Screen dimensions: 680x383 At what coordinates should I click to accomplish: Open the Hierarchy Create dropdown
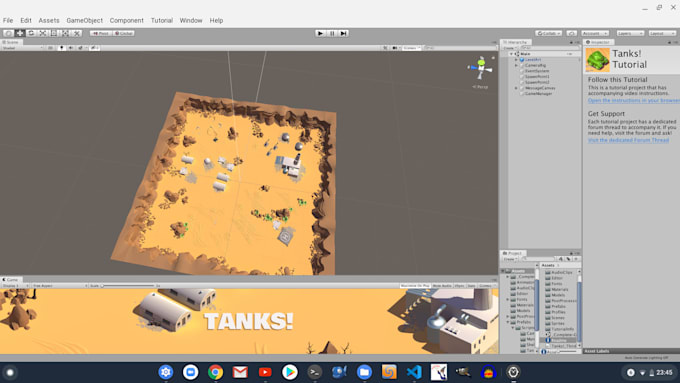tap(510, 48)
